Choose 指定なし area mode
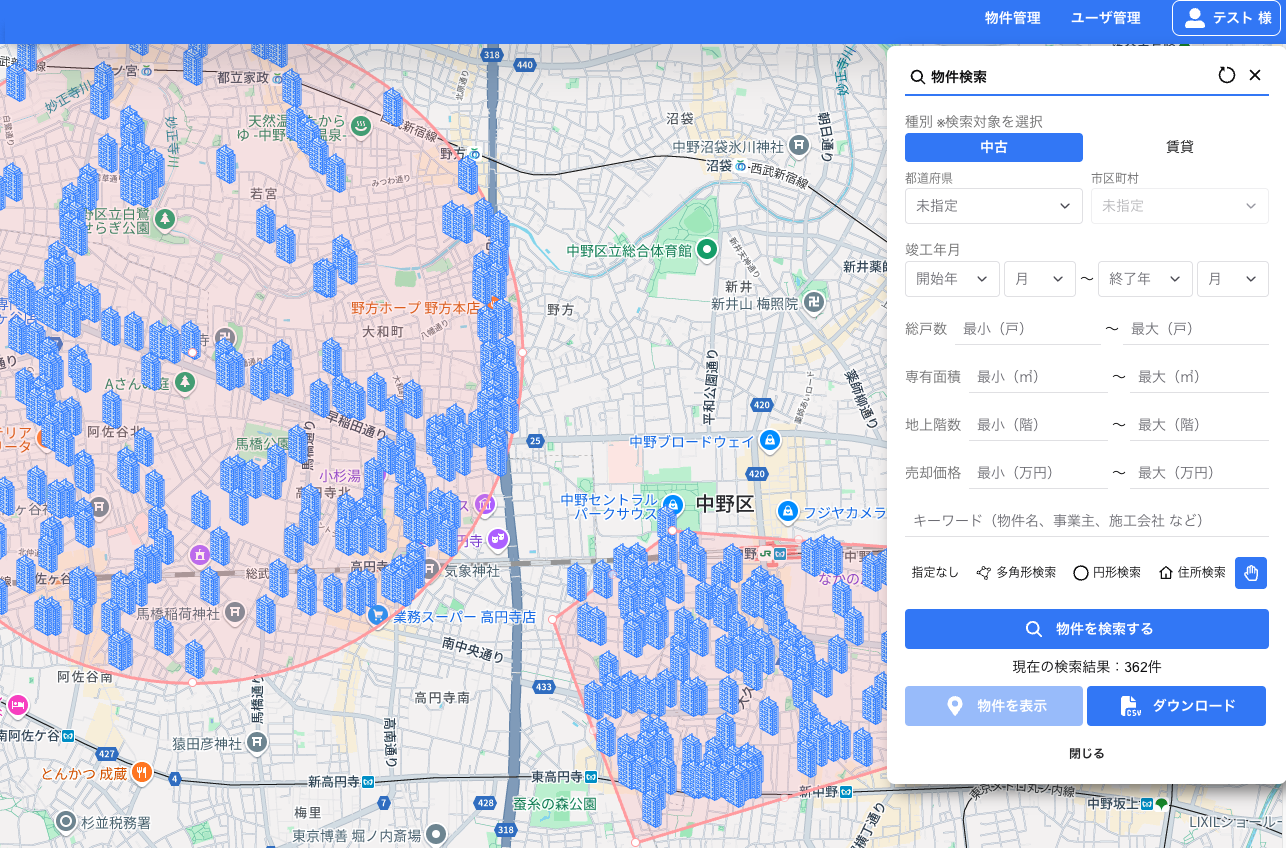 click(935, 573)
